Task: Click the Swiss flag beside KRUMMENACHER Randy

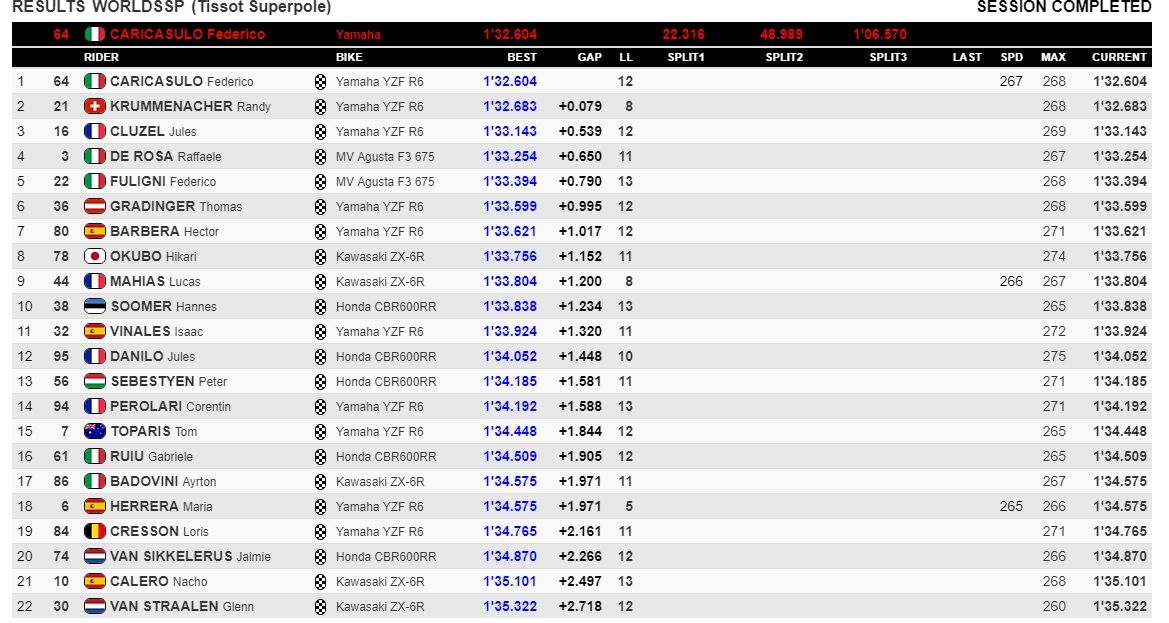Action: (95, 107)
